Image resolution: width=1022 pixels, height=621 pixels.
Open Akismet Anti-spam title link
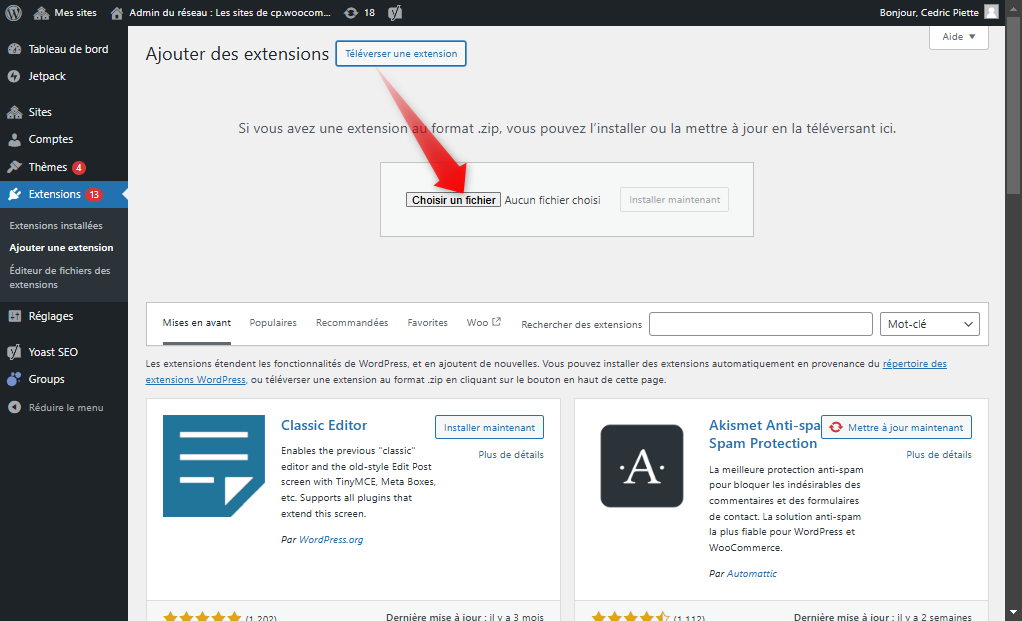(x=763, y=435)
